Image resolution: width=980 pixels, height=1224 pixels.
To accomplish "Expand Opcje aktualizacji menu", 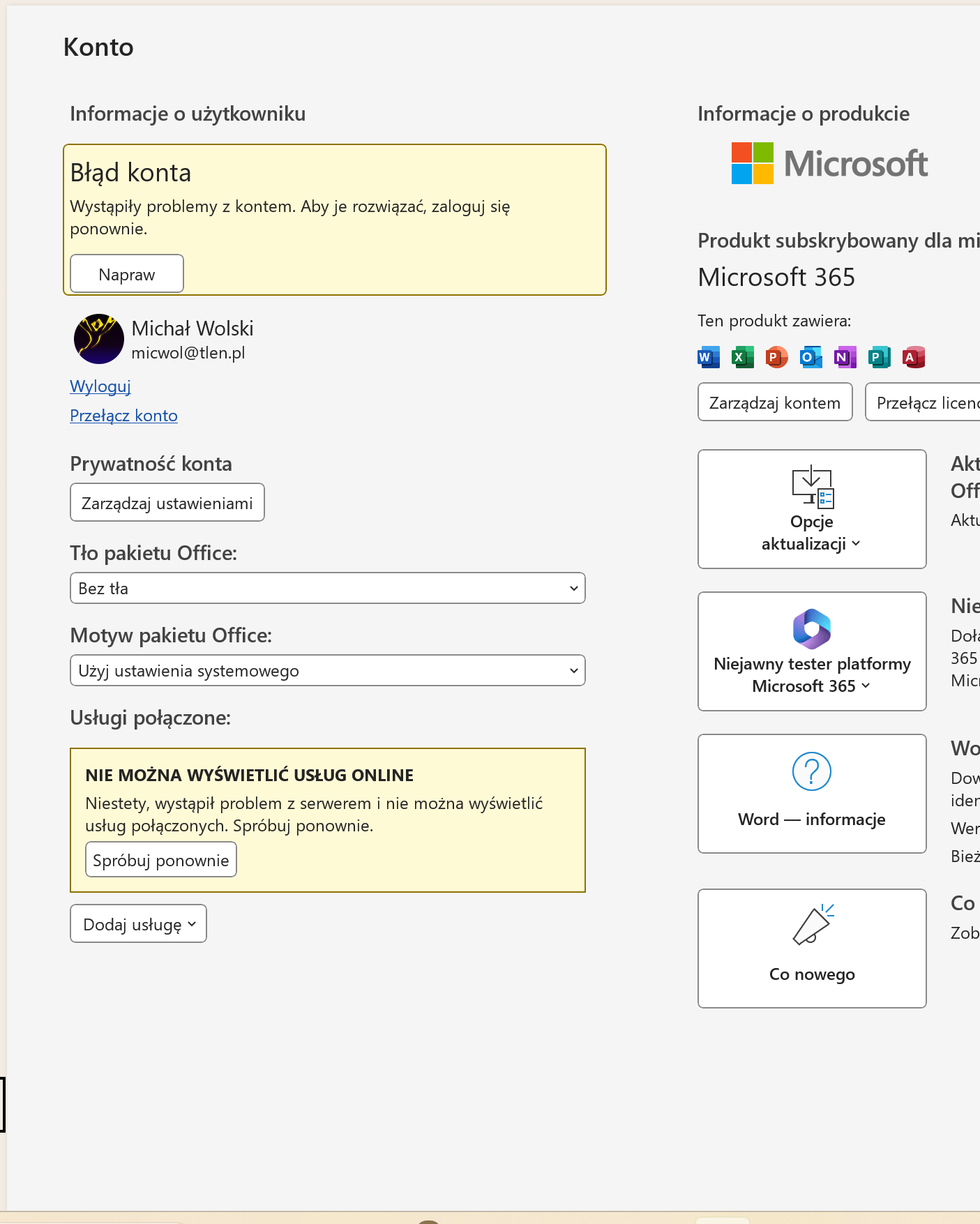I will (x=812, y=509).
